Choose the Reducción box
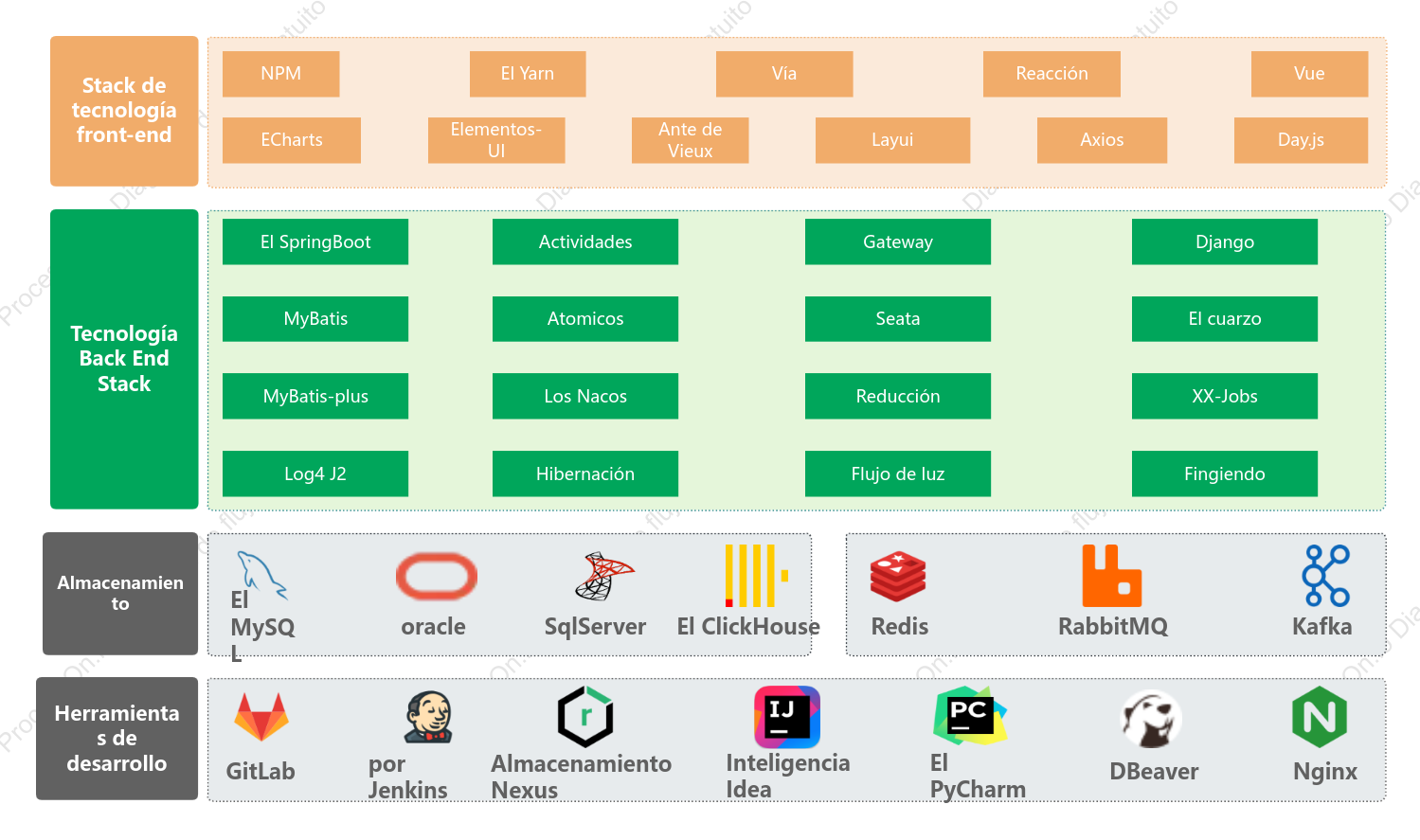The height and width of the screenshot is (840, 1420). 898,396
